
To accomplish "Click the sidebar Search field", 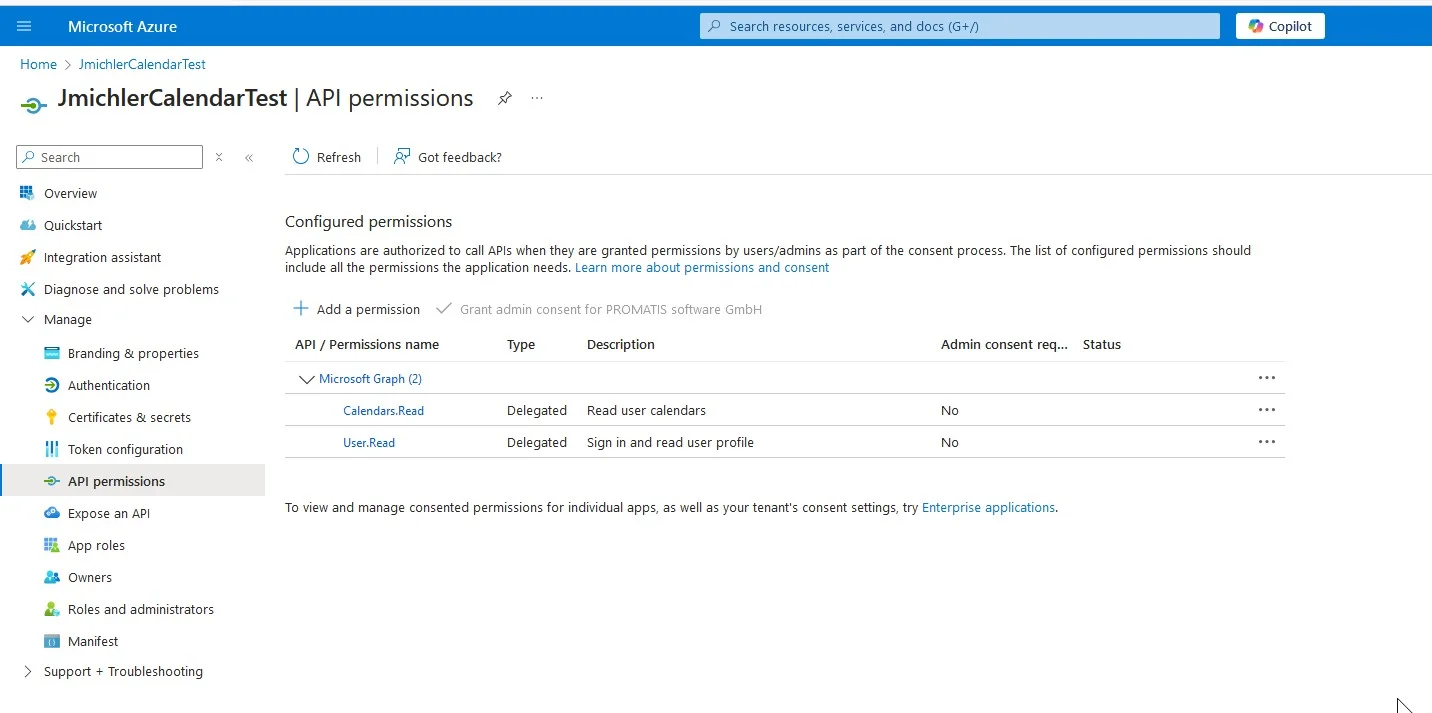I will click(110, 157).
